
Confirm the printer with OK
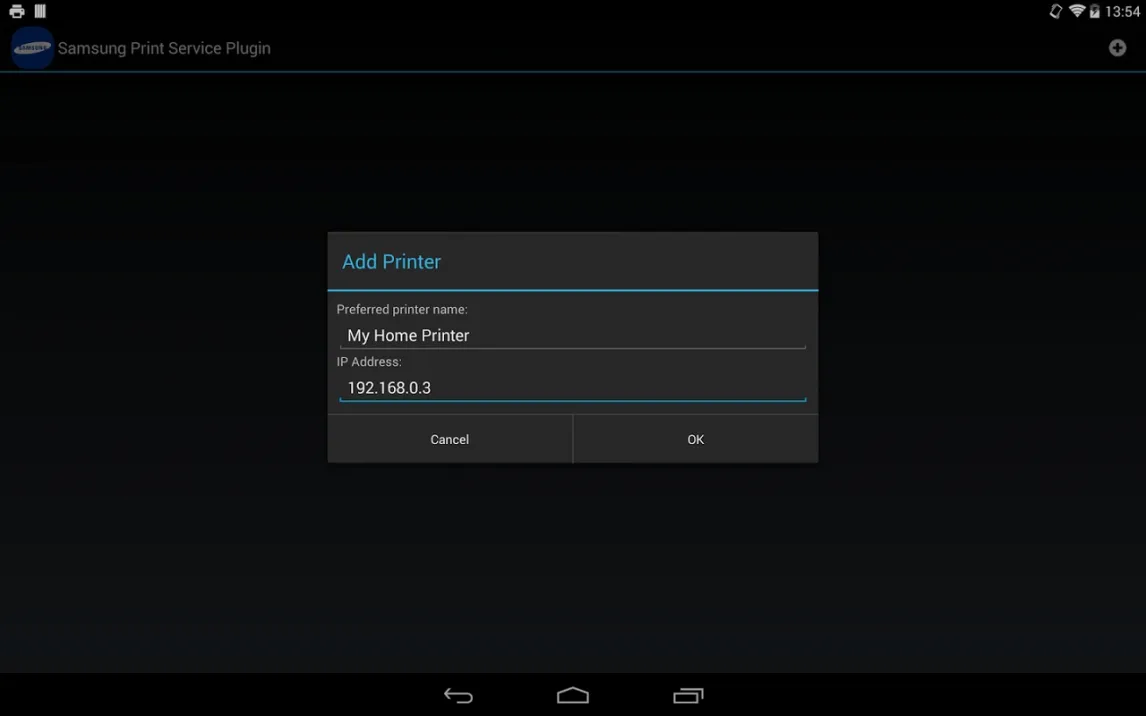tap(696, 440)
